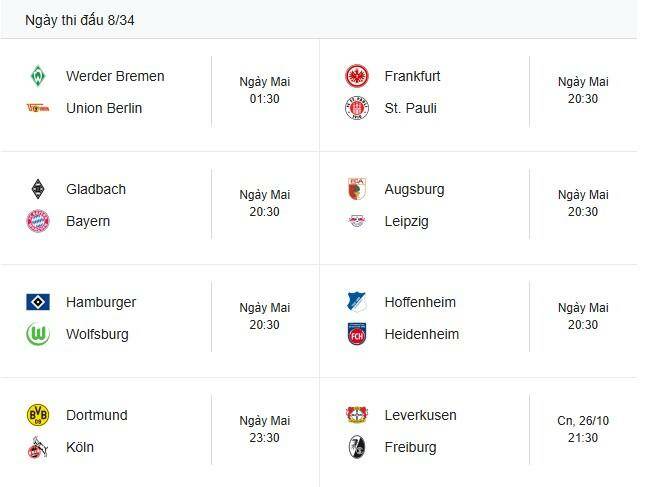Open Leverkusen match time Cn, 26/10
This screenshot has height=487, width=649.
(583, 429)
